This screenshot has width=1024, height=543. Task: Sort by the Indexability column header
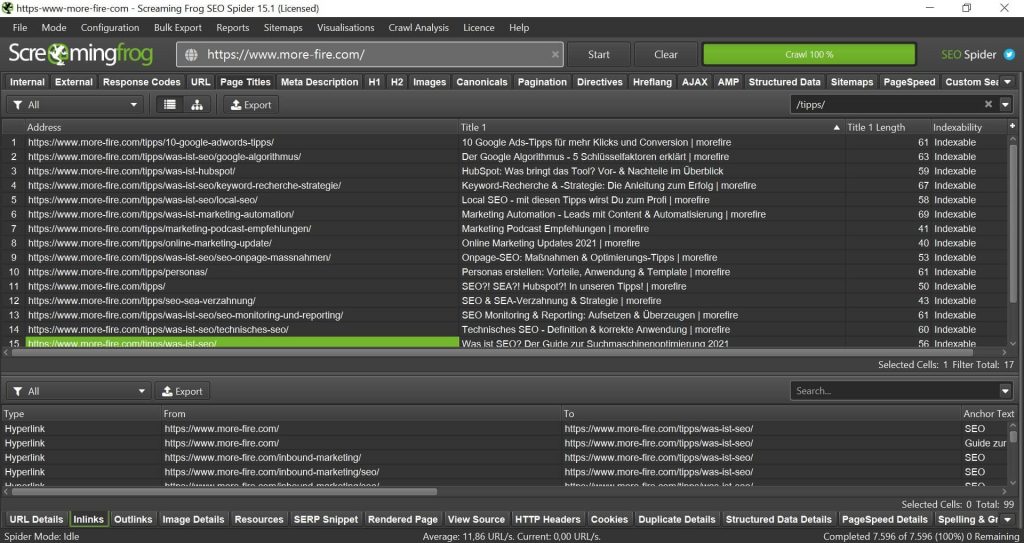click(968, 127)
